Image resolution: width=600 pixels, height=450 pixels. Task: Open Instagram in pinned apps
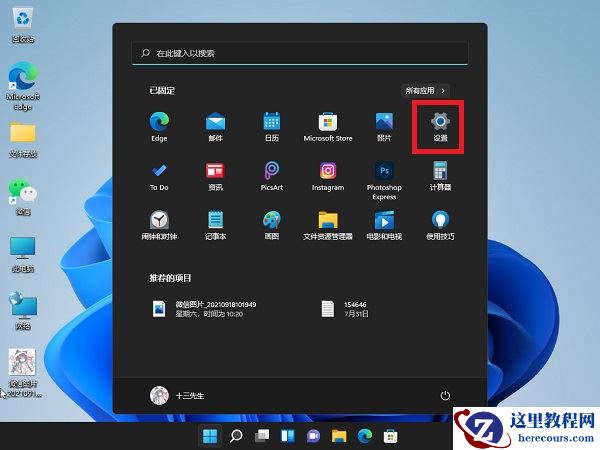(x=328, y=176)
